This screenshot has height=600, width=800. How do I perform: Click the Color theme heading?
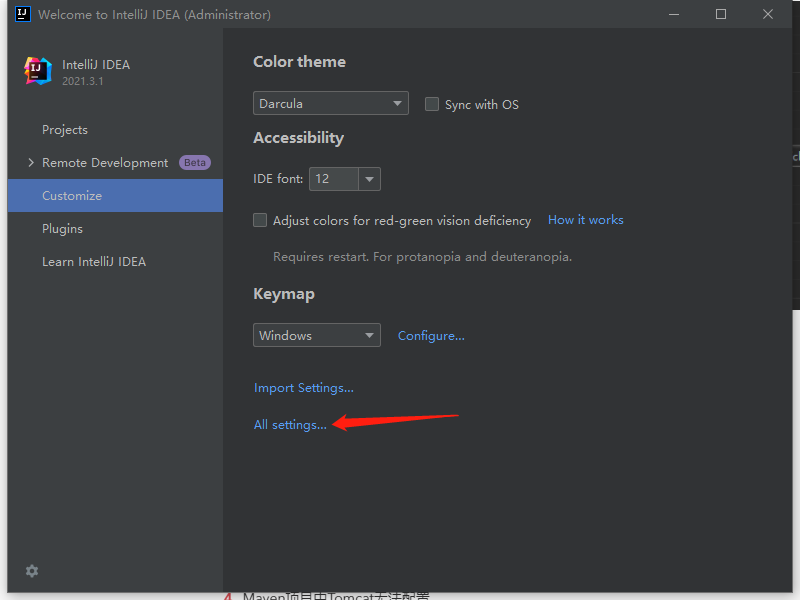click(299, 62)
